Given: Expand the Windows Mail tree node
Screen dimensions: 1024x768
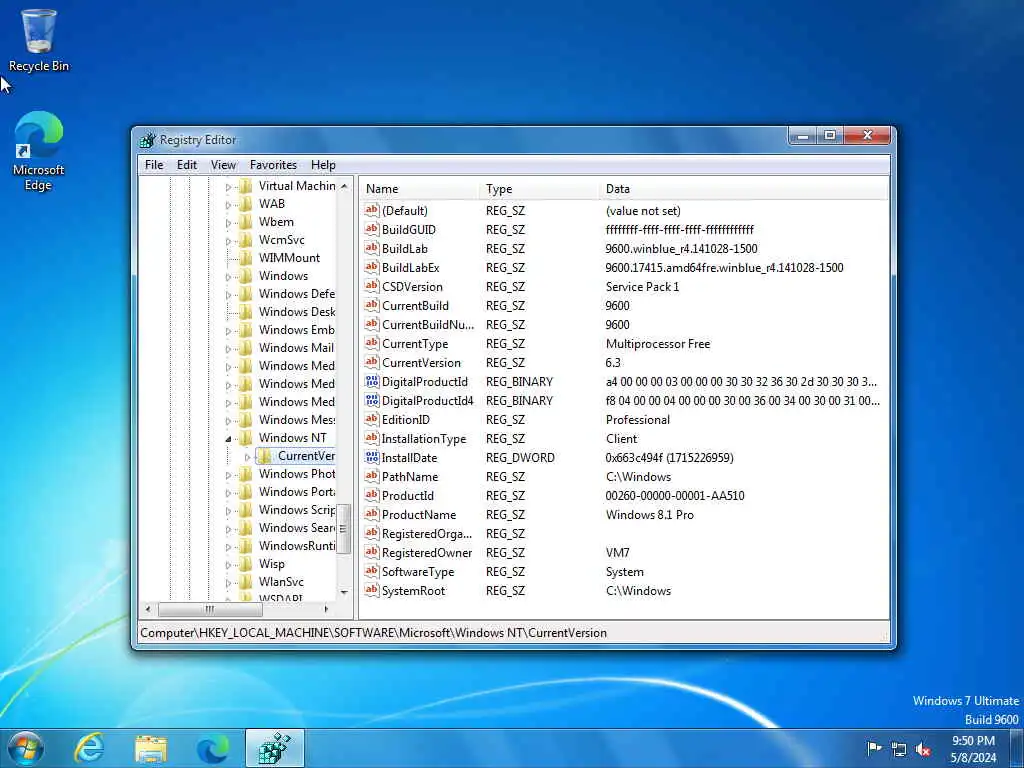Looking at the screenshot, I should point(229,349).
